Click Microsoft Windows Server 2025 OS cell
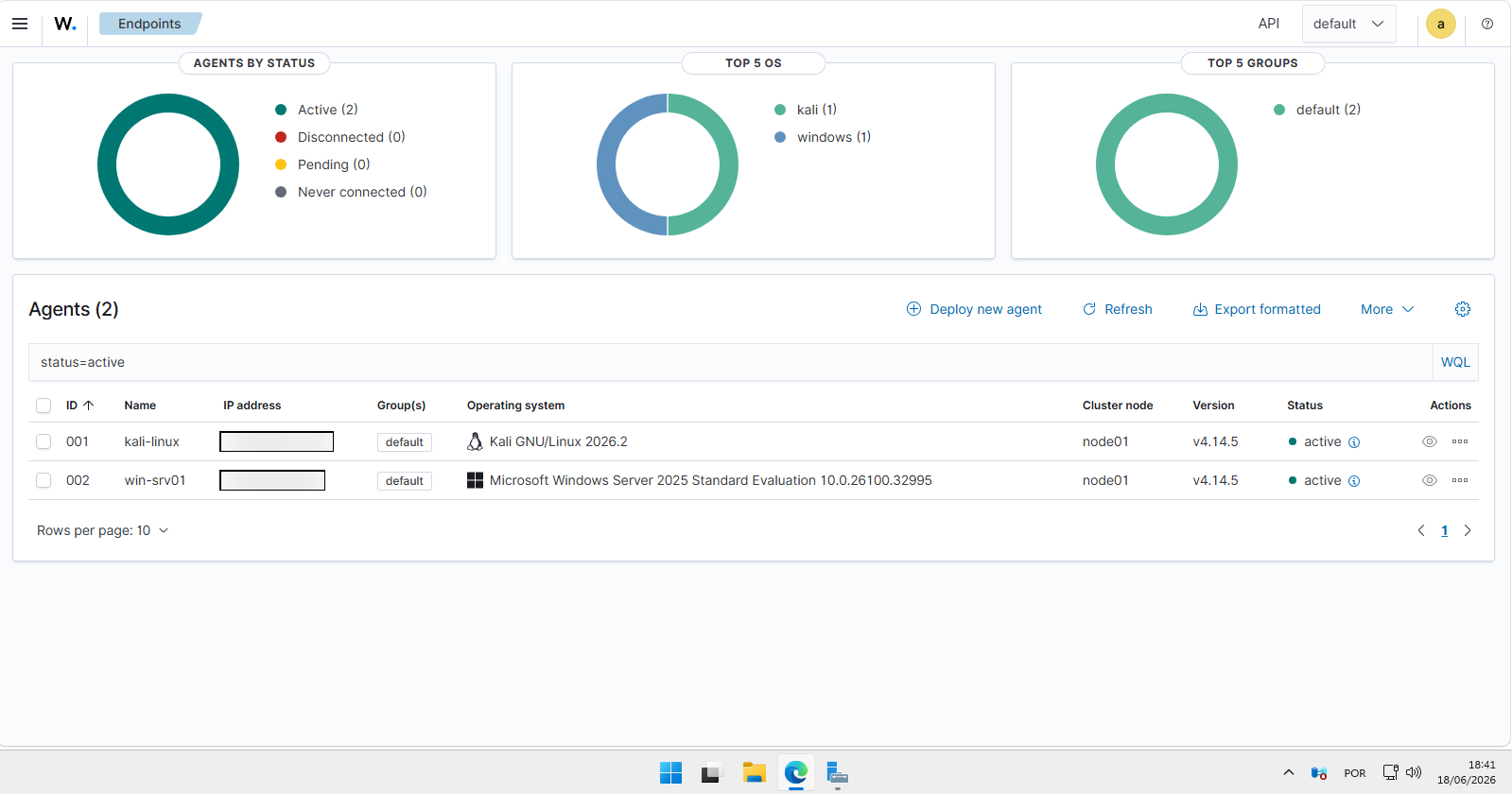The width and height of the screenshot is (1512, 794). pyautogui.click(x=700, y=480)
